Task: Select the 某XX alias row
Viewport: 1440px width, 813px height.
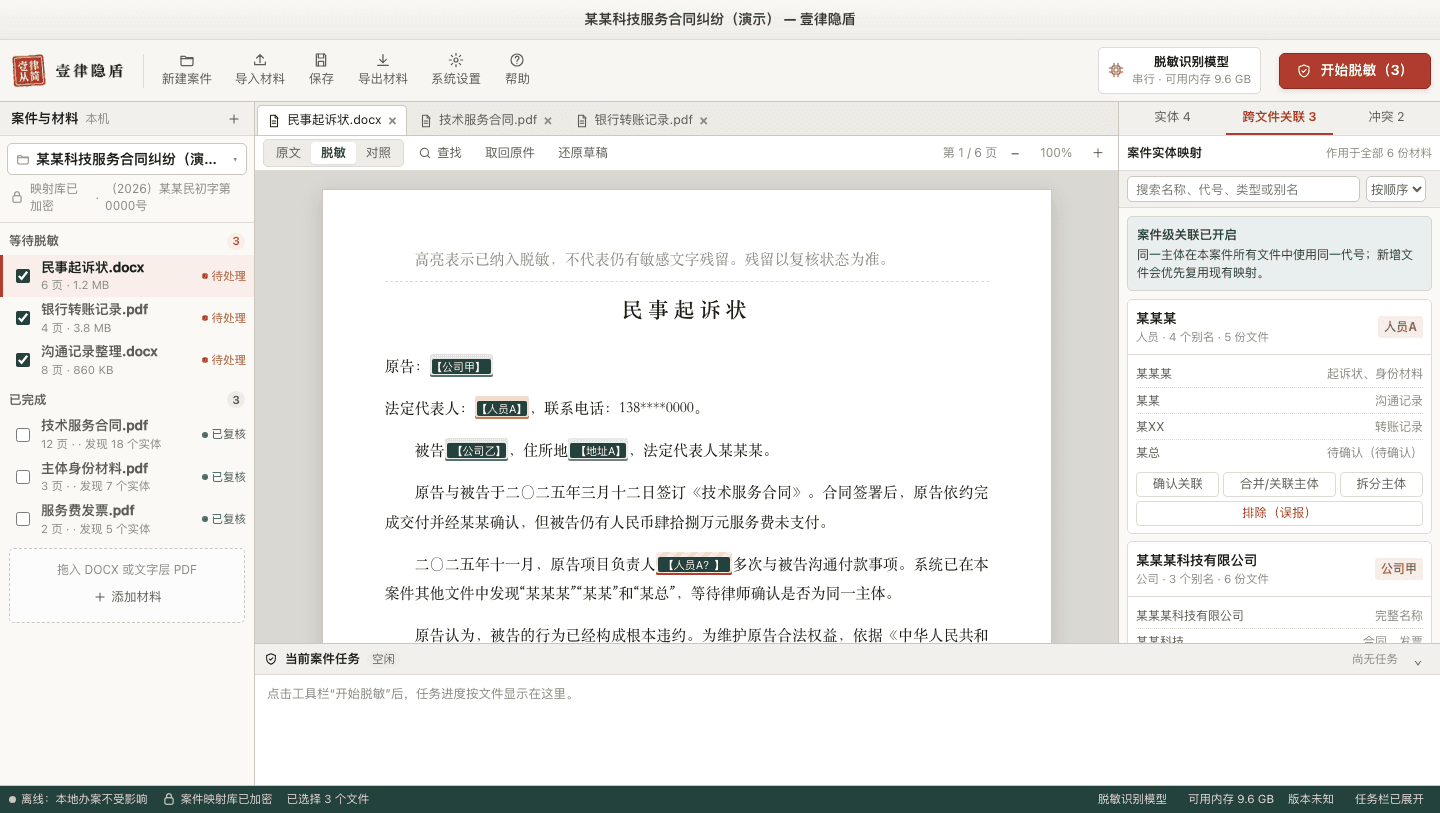Action: tap(1279, 427)
